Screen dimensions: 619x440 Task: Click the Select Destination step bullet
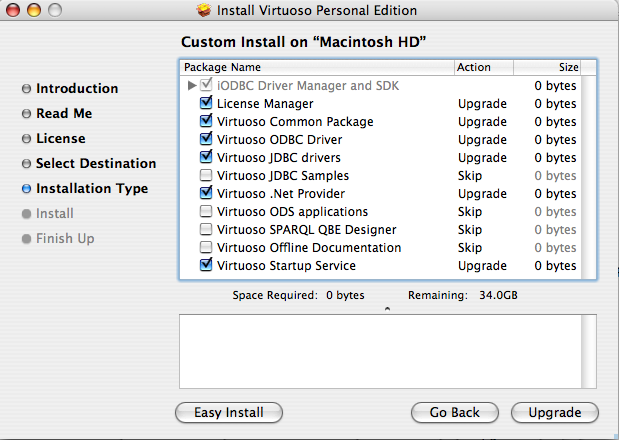26,164
